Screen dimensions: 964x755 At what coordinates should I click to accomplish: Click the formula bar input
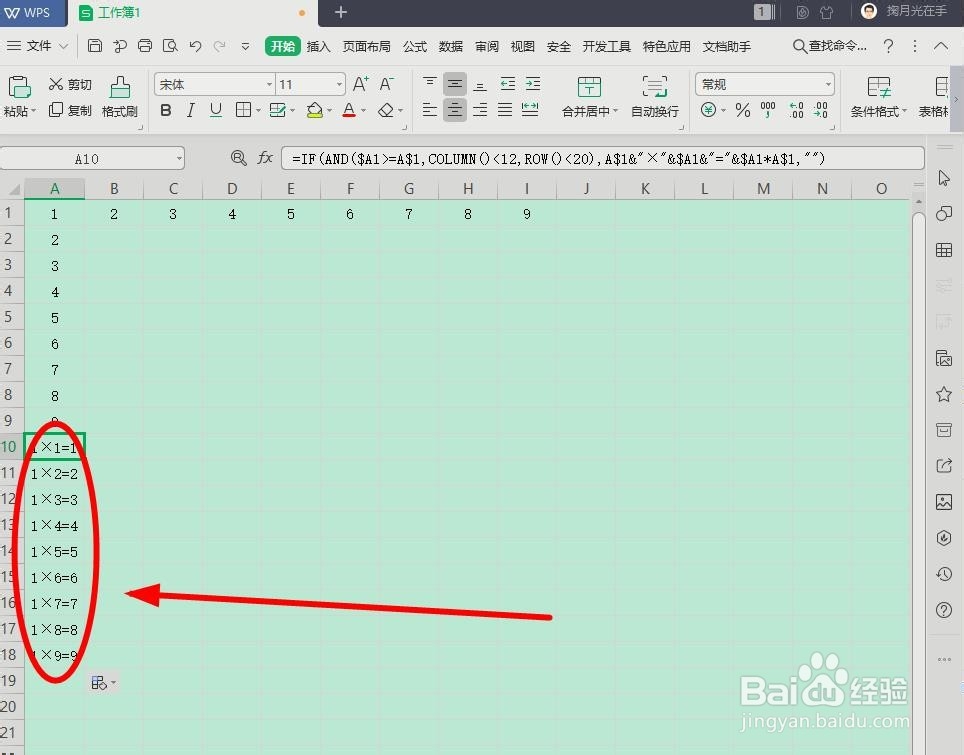(x=602, y=159)
